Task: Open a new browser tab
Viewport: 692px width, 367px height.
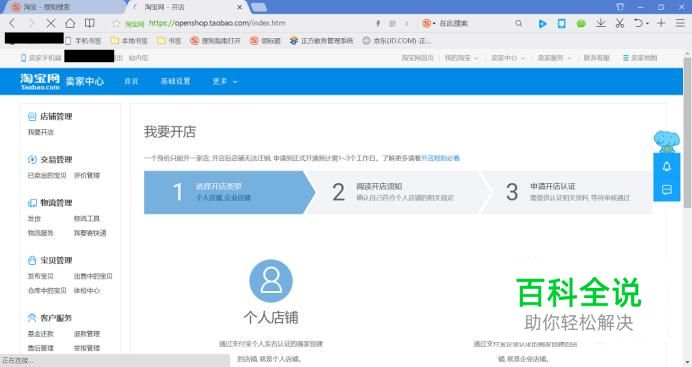Action: click(259, 7)
